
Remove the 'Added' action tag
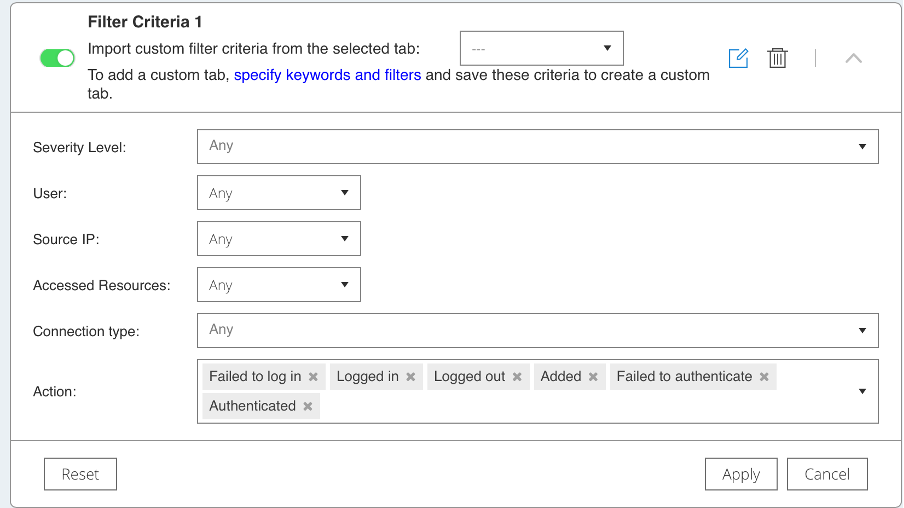[593, 377]
